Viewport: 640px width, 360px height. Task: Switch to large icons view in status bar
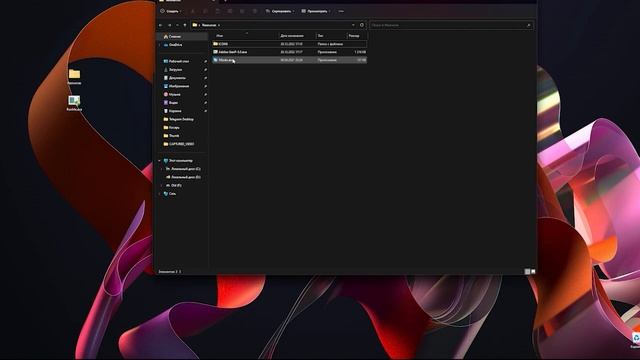point(533,271)
